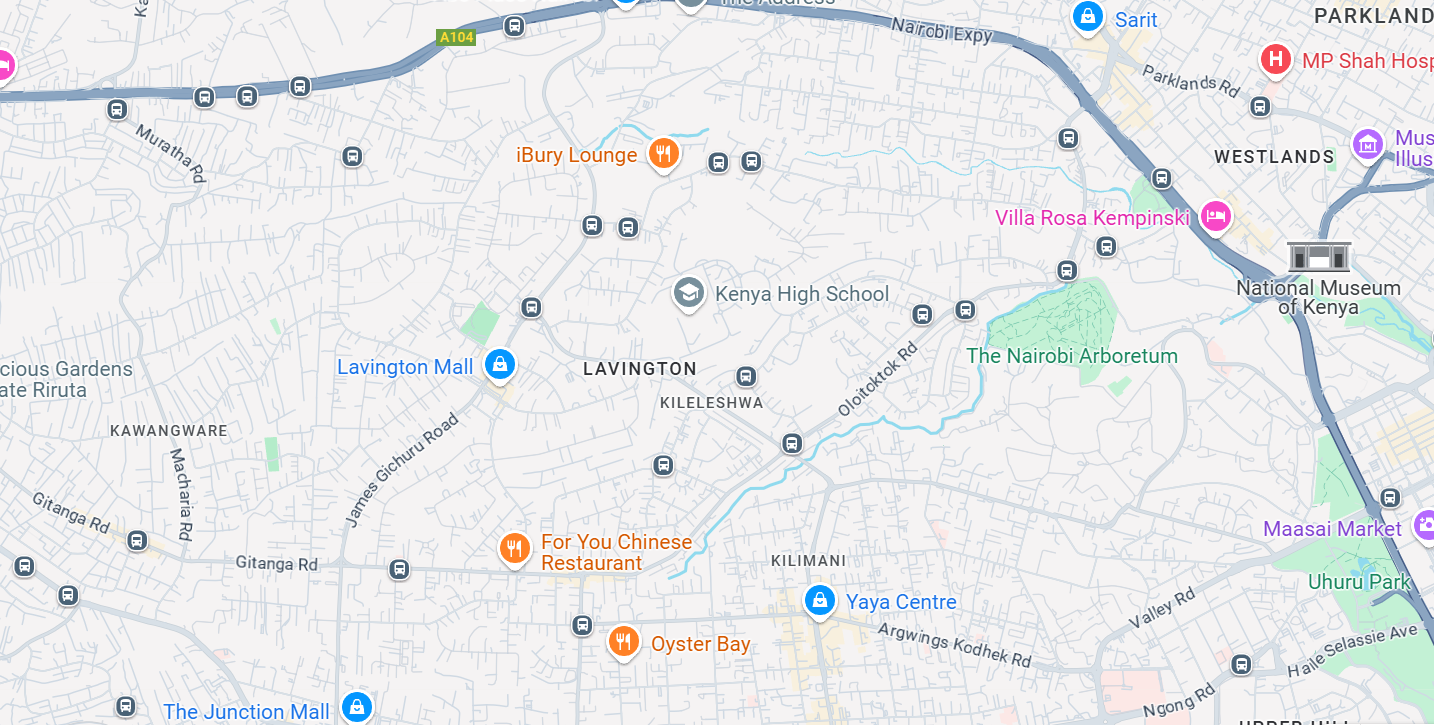1434x725 pixels.
Task: Open The Junction Mall shopping pin
Action: (356, 708)
